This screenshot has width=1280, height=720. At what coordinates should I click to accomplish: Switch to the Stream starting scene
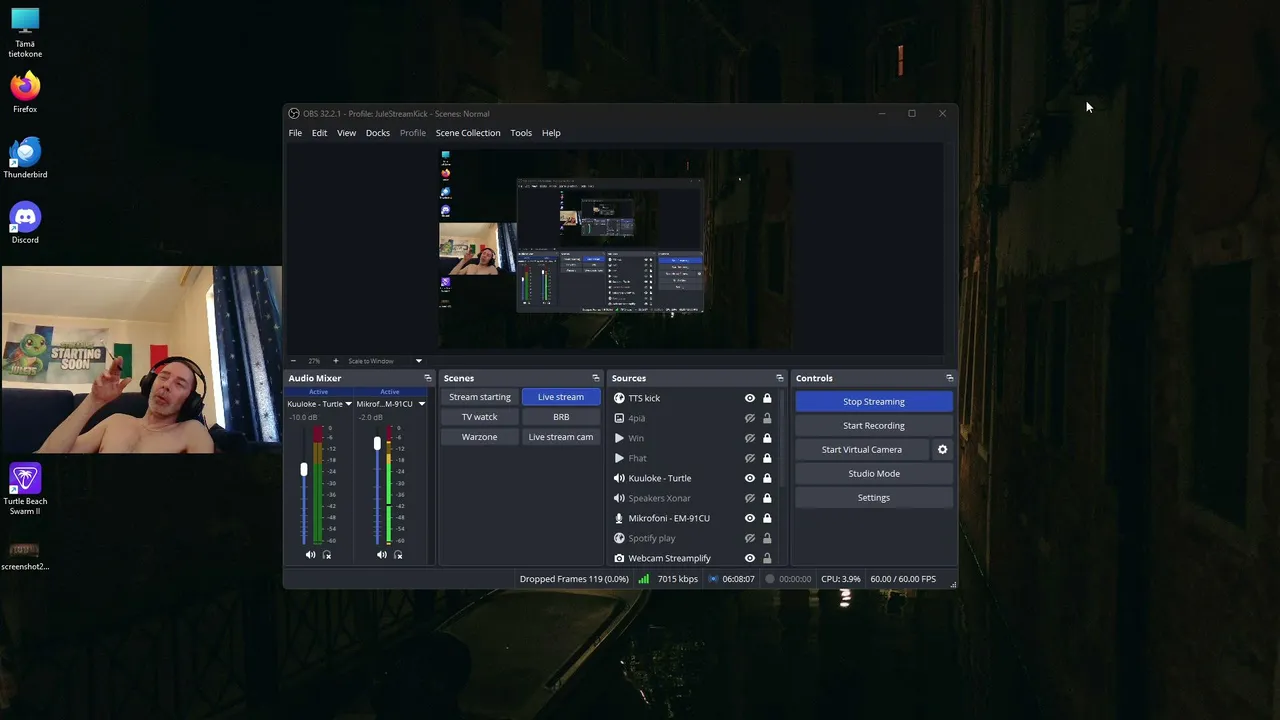pos(479,397)
